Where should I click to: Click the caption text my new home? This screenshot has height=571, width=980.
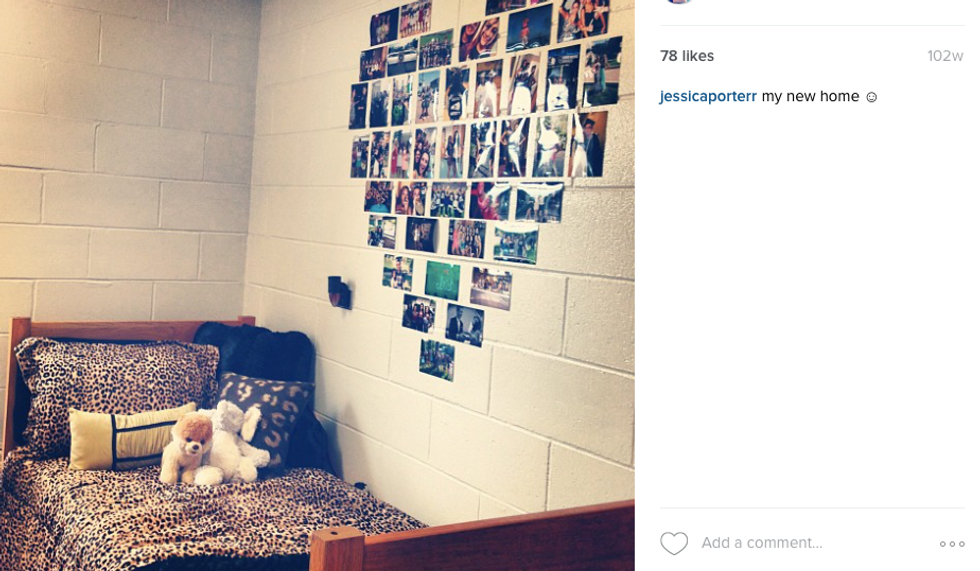[x=810, y=96]
